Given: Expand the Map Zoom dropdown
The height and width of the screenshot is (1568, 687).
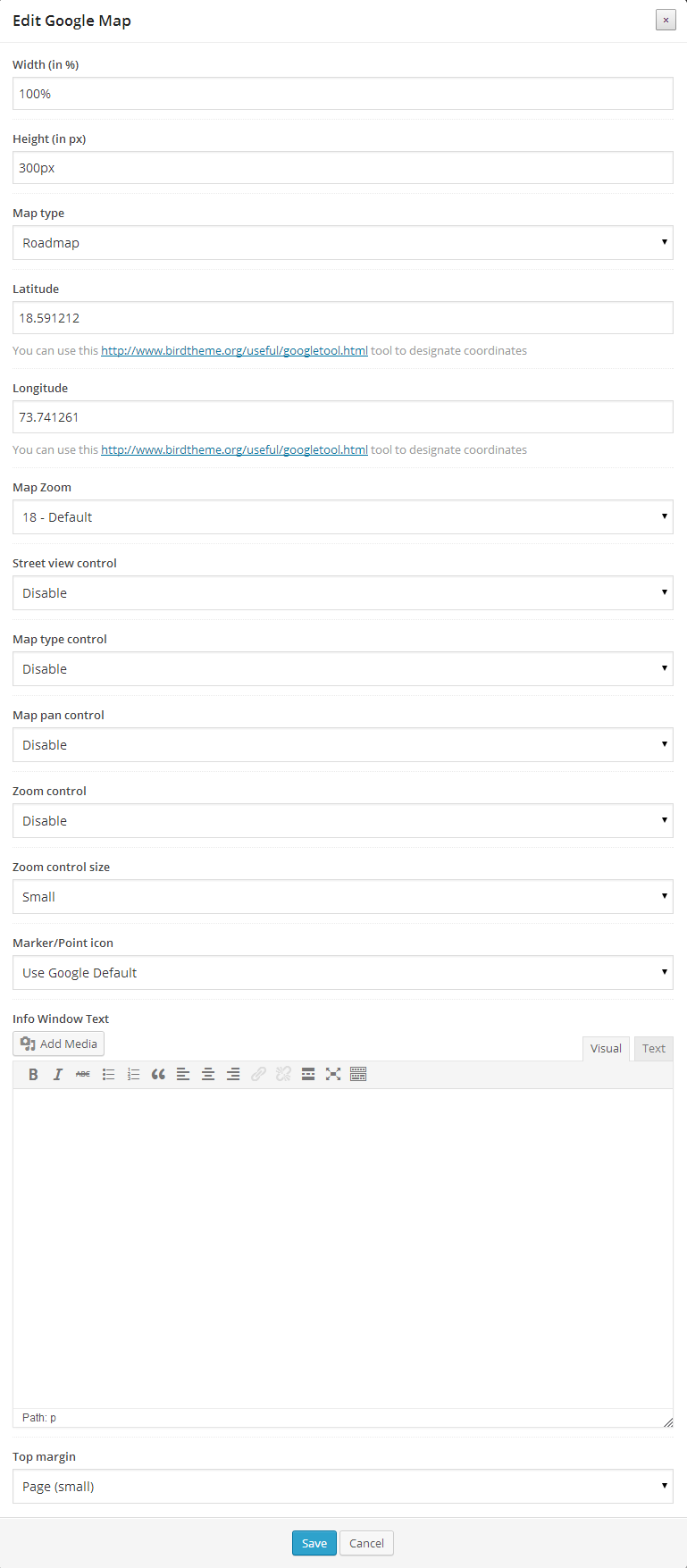Looking at the screenshot, I should tap(342, 517).
